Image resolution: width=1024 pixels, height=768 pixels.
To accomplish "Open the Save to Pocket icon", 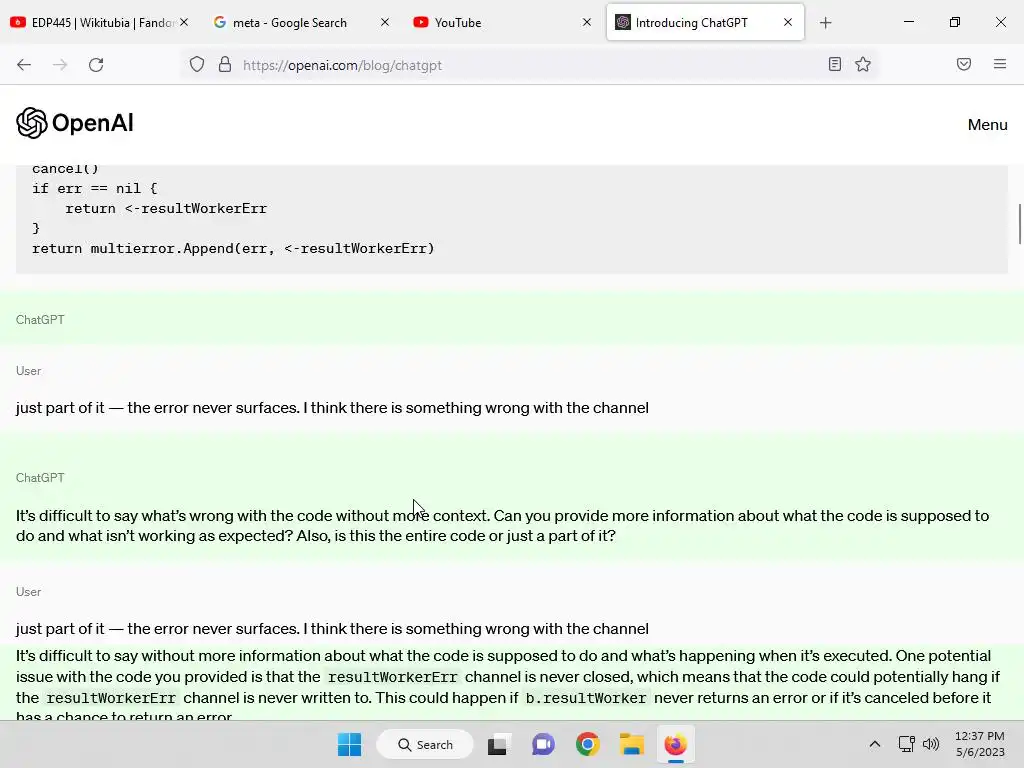I will (964, 64).
